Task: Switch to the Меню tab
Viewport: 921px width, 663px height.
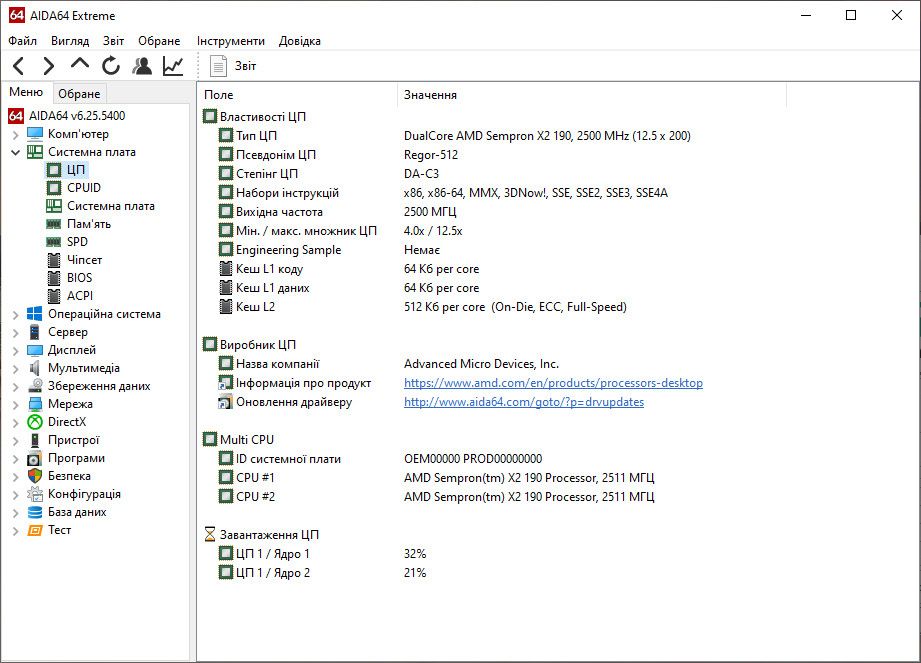Action: coord(26,92)
